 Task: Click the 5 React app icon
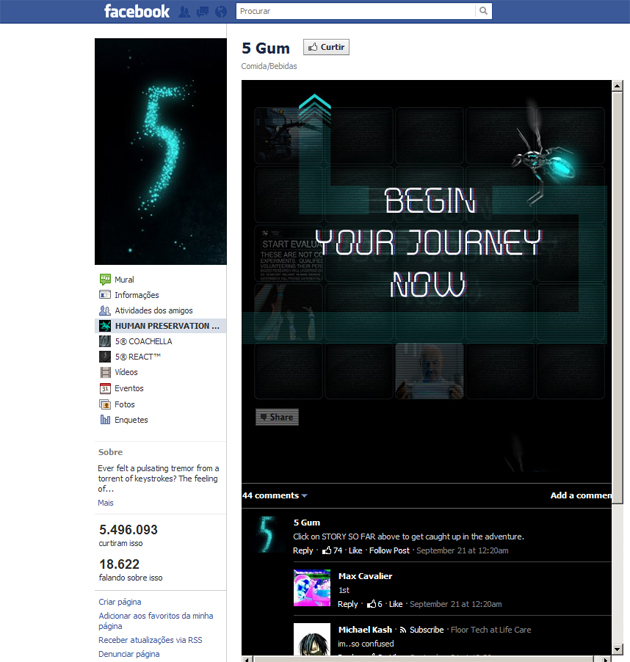(x=105, y=357)
